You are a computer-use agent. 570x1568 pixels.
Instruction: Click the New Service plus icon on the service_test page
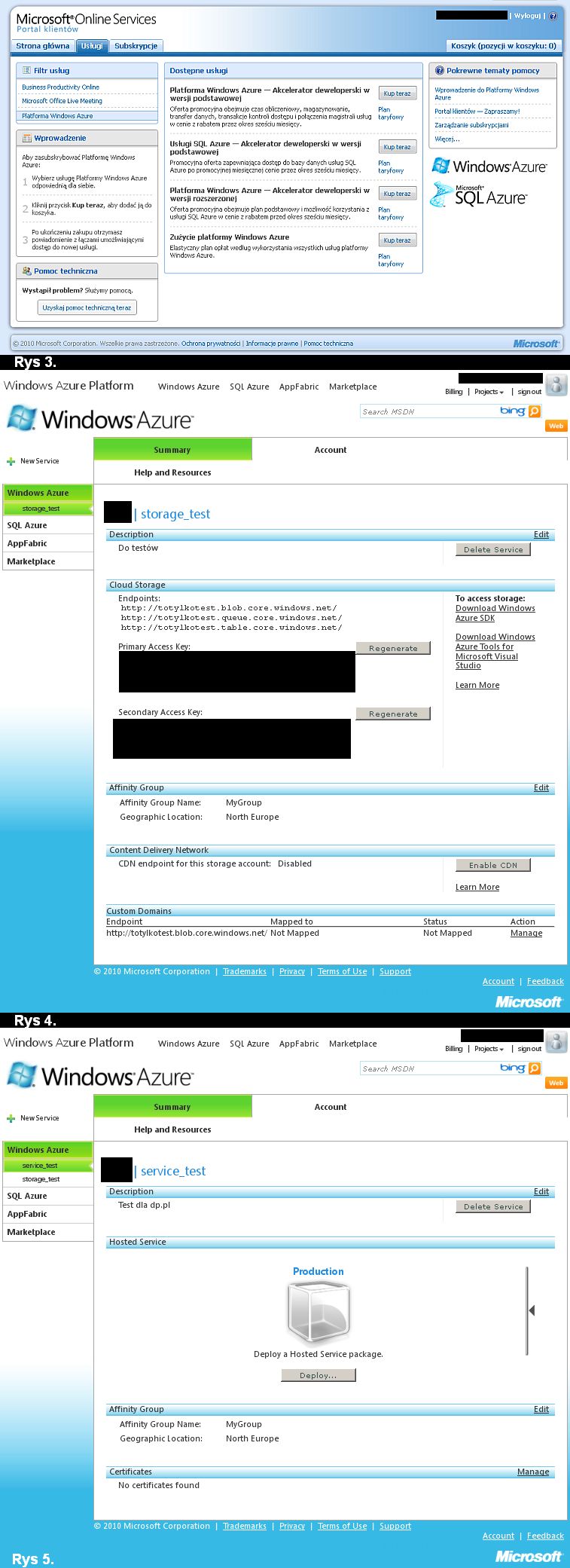point(11,1118)
